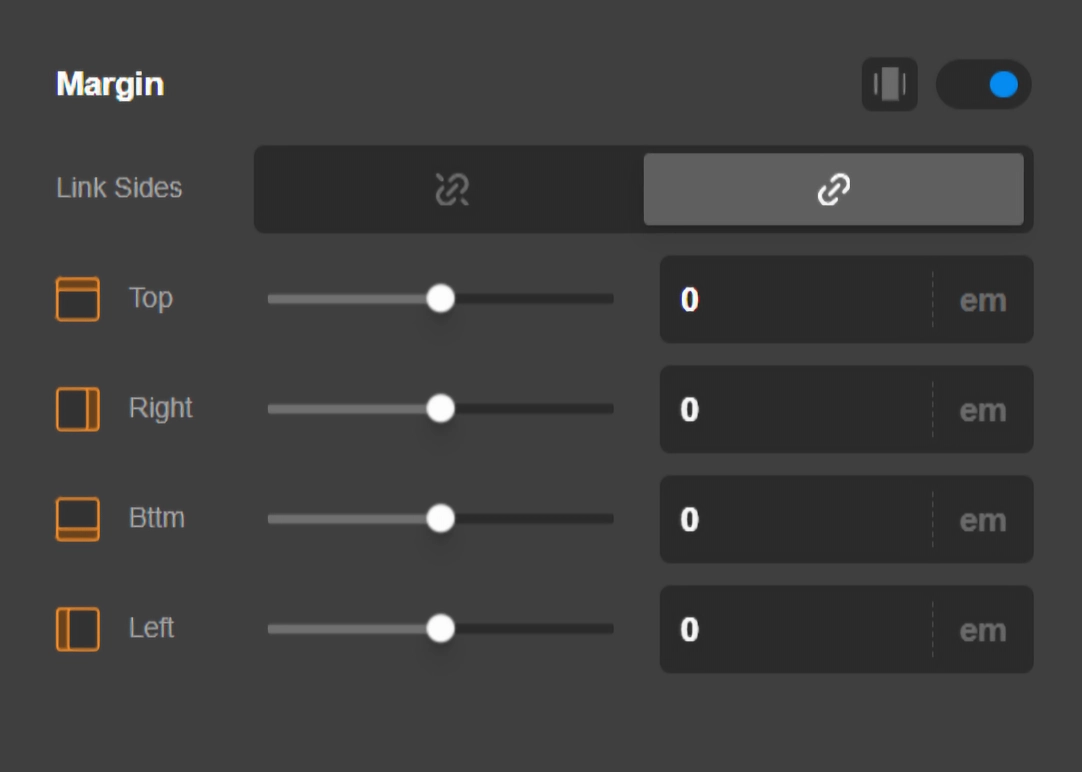The image size is (1082, 772).
Task: Click the Right margin icon
Action: [x=77, y=409]
